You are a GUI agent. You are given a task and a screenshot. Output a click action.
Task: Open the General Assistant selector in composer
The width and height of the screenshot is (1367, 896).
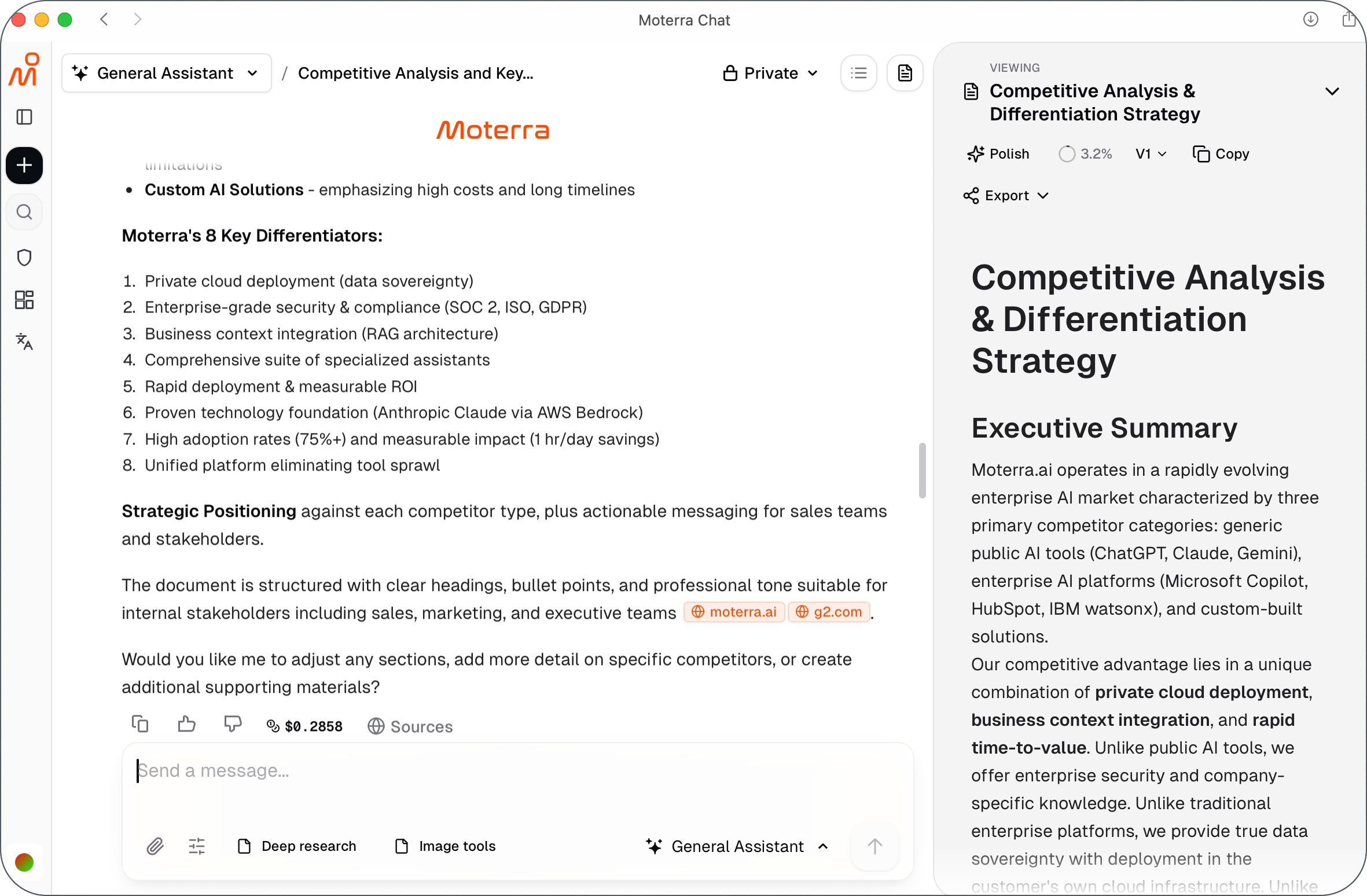click(737, 846)
